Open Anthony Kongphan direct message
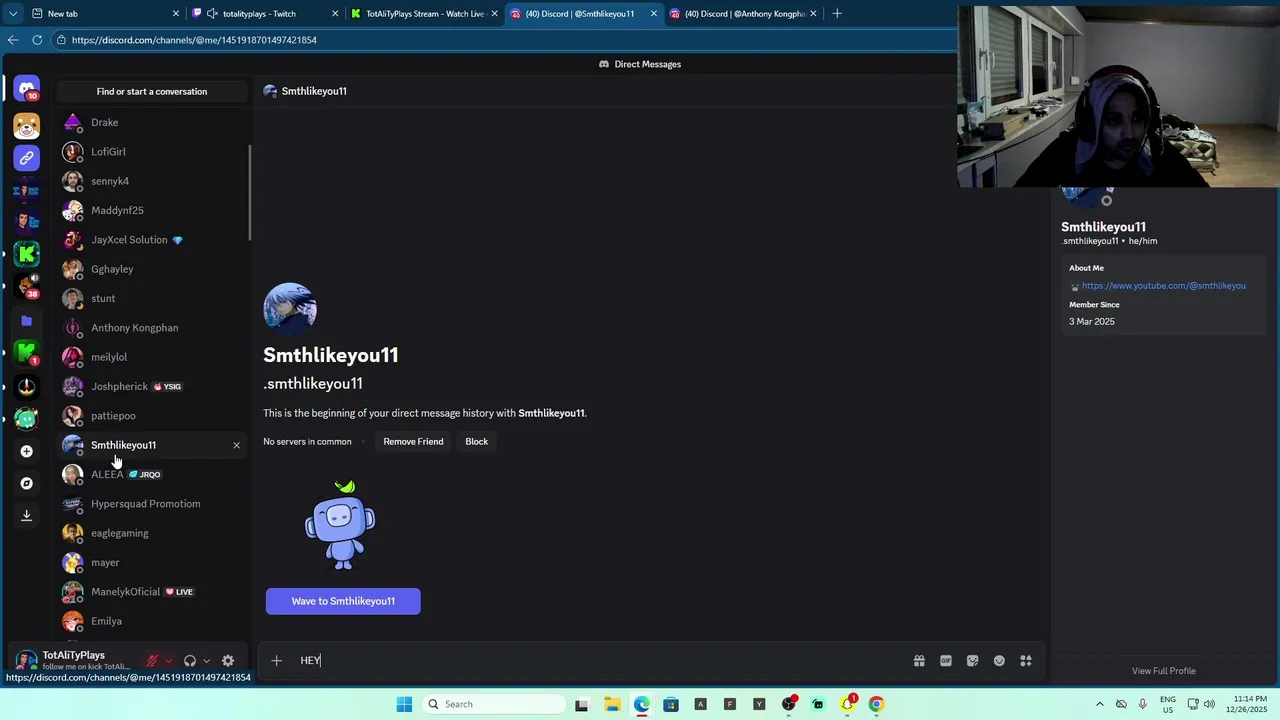The image size is (1280, 720). pyautogui.click(x=152, y=328)
